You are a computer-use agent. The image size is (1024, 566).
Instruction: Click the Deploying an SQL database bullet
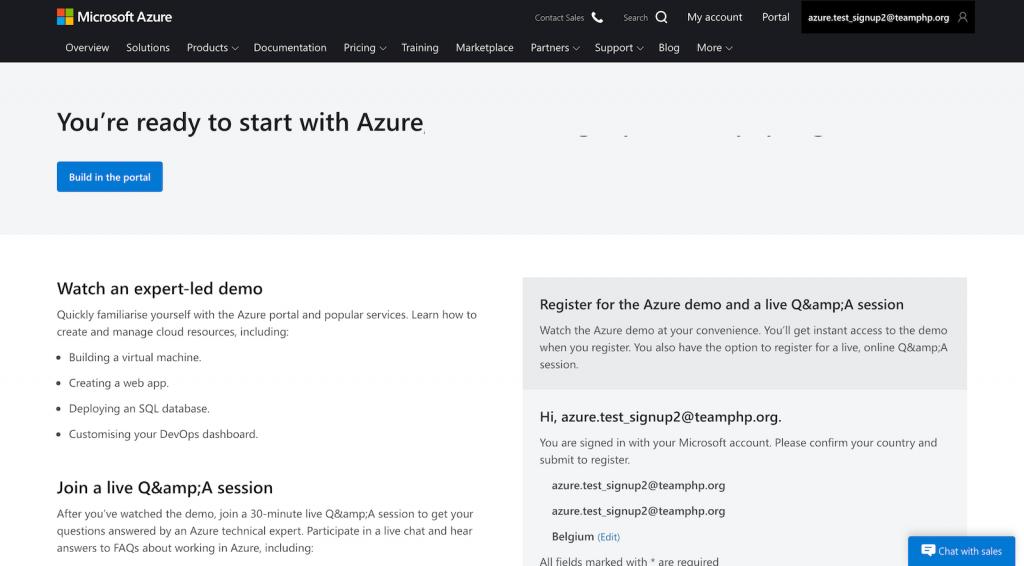click(139, 408)
